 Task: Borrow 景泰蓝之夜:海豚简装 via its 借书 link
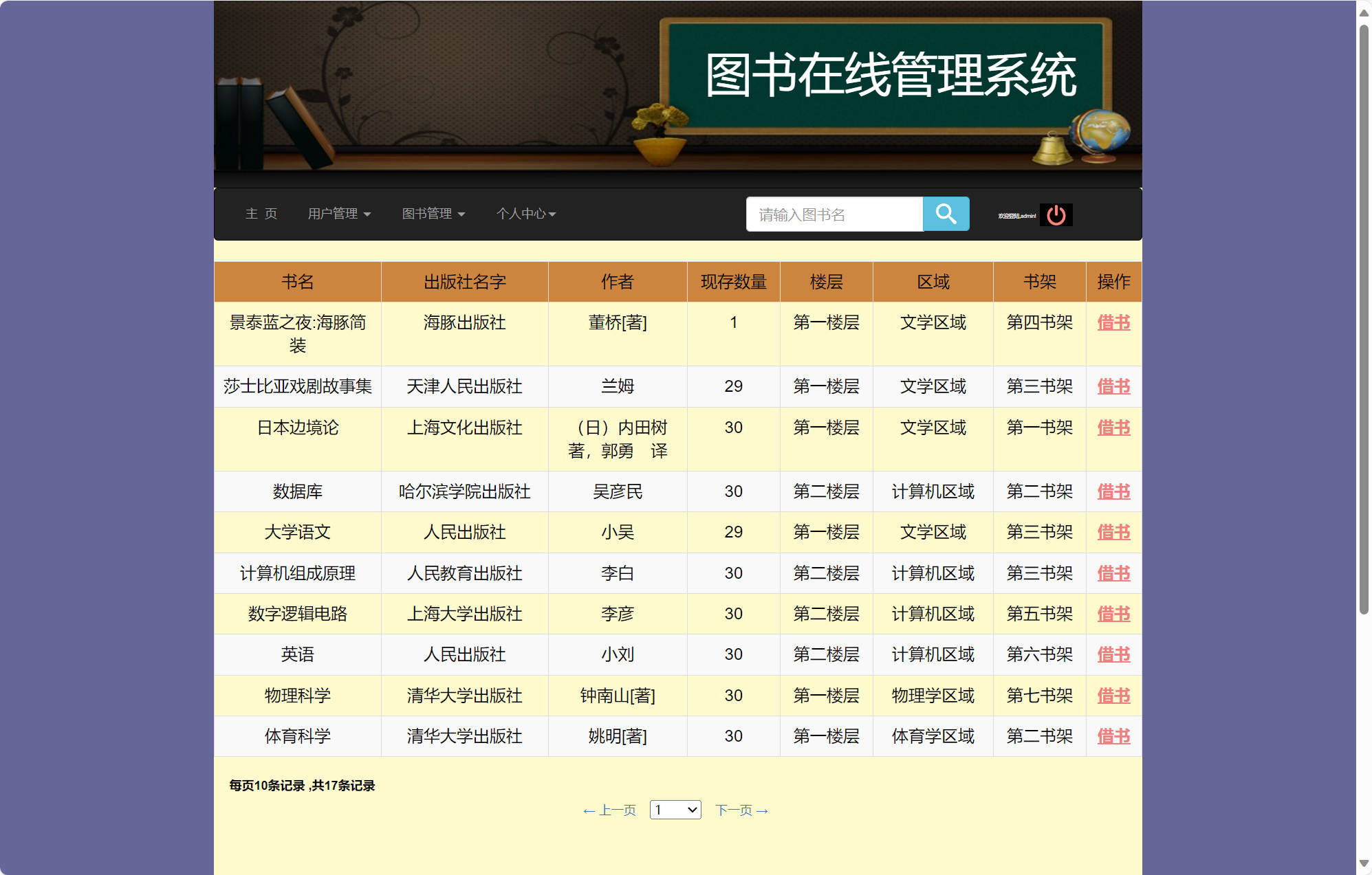(x=1113, y=322)
